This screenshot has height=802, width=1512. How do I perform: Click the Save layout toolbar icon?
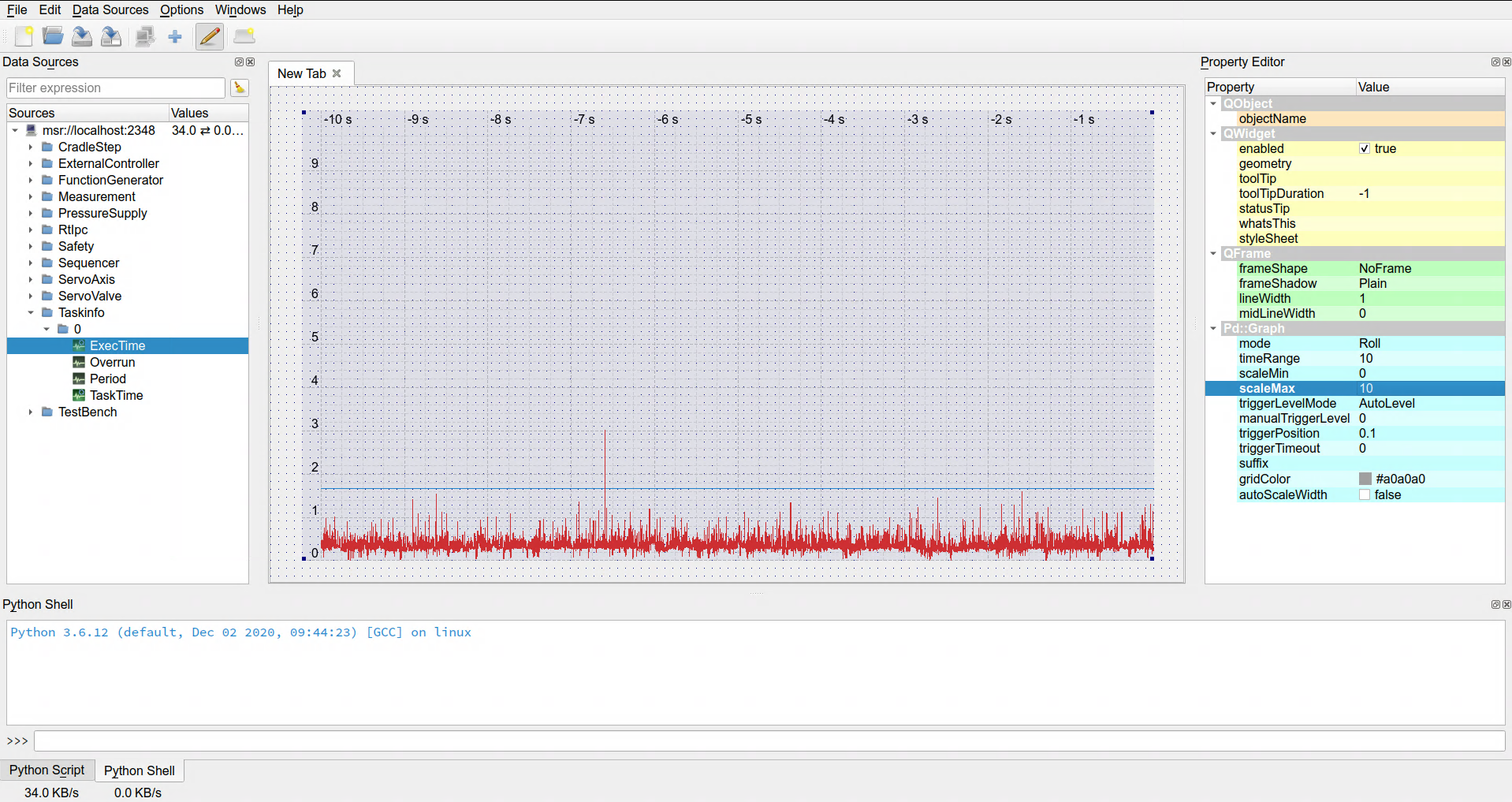tap(82, 36)
